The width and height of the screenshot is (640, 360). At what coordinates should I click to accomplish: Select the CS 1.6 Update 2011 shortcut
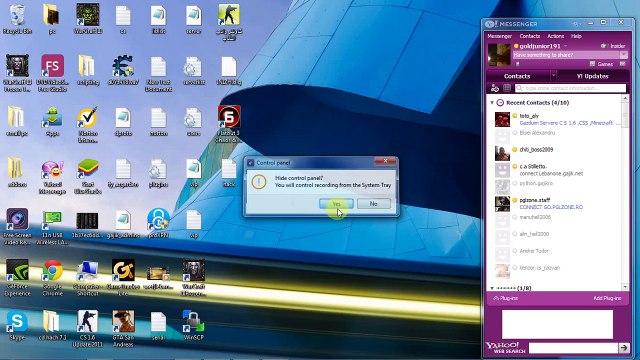click(88, 329)
